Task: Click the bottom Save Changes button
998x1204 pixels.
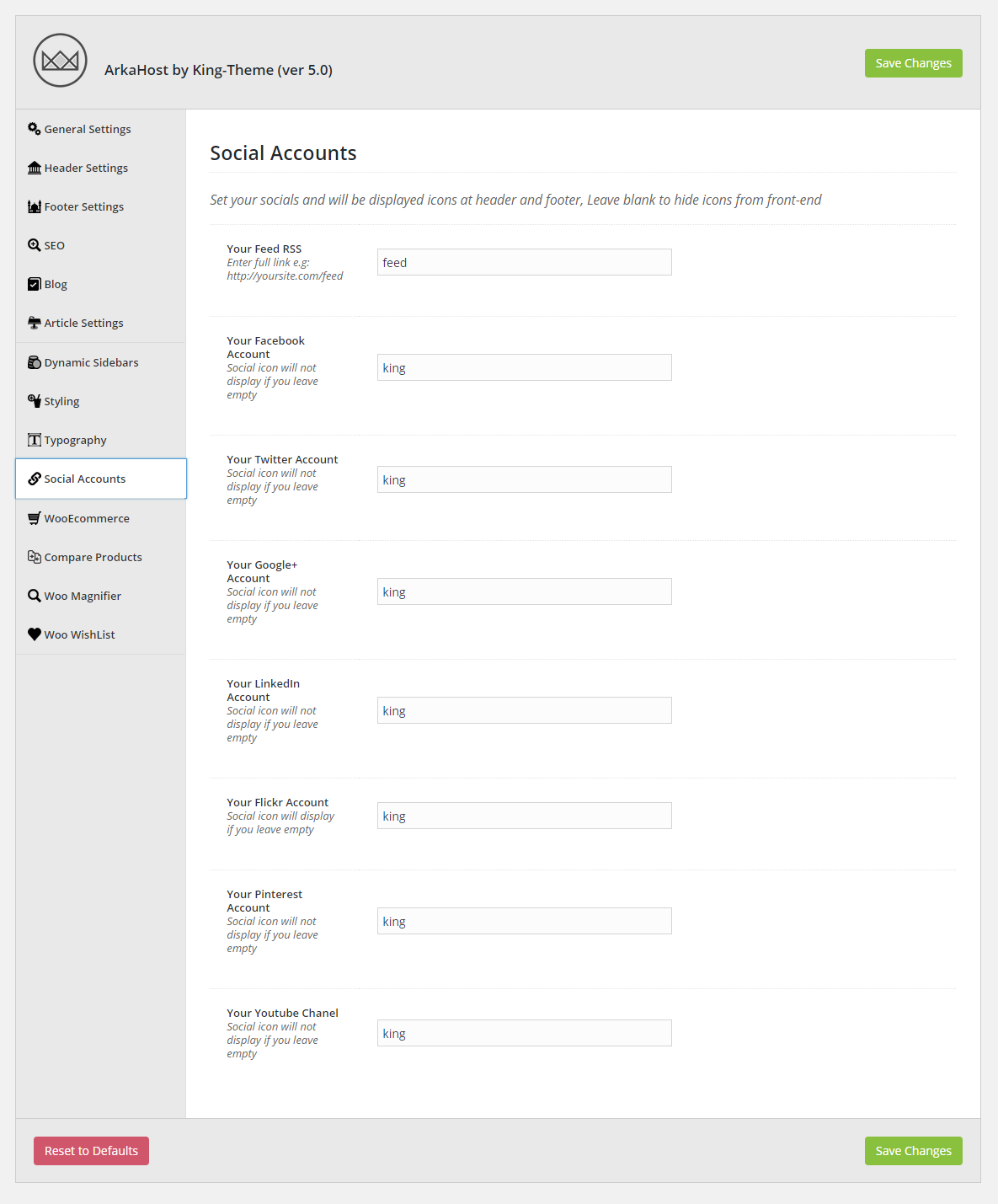Action: [914, 1151]
